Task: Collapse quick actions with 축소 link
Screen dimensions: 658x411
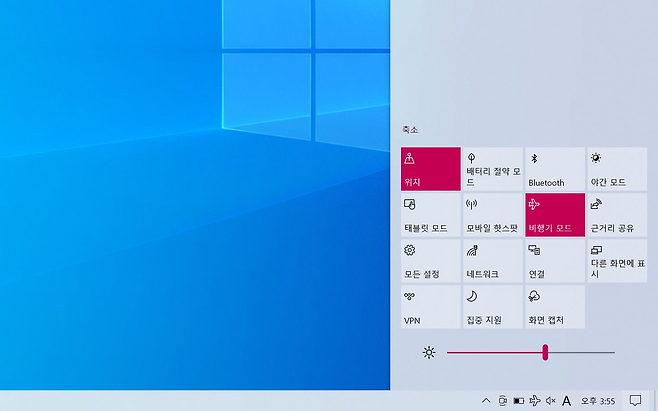Action: click(410, 130)
